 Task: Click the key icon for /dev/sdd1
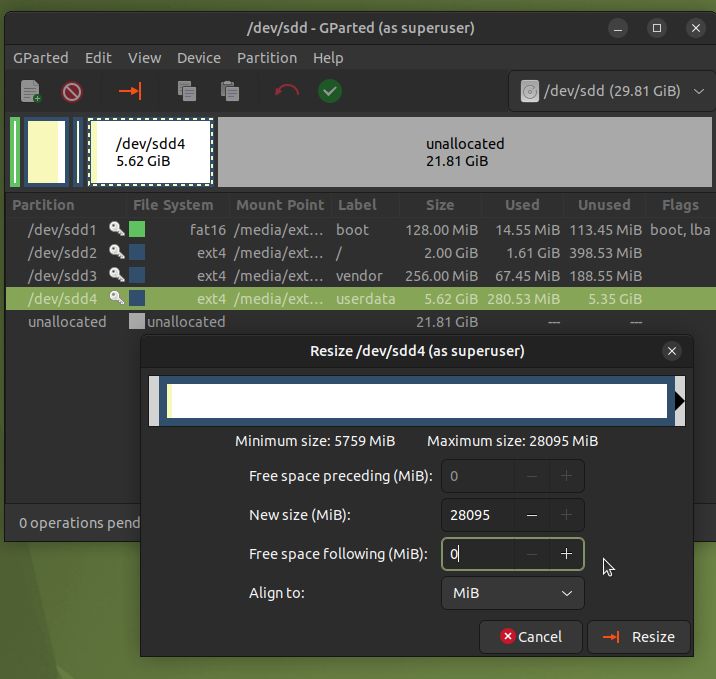click(117, 229)
